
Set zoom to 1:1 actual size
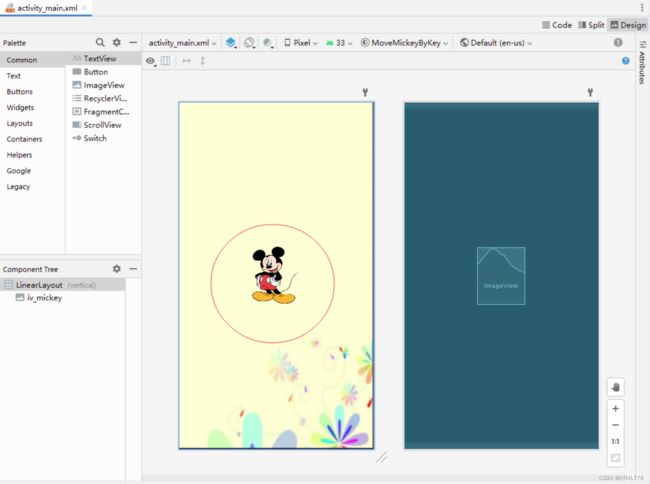point(616,441)
